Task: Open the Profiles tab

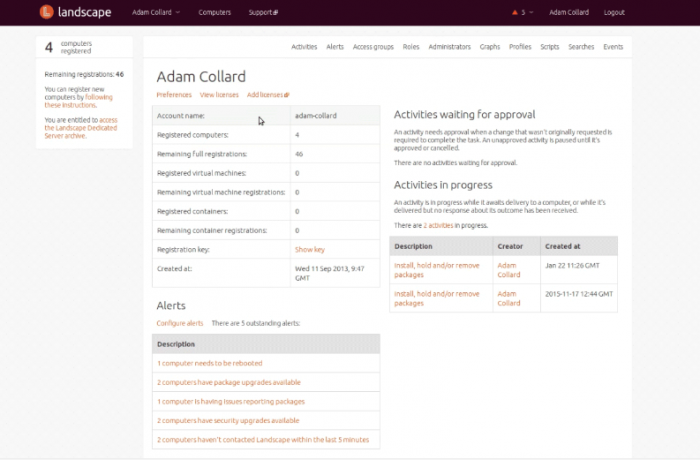Action: 520,47
